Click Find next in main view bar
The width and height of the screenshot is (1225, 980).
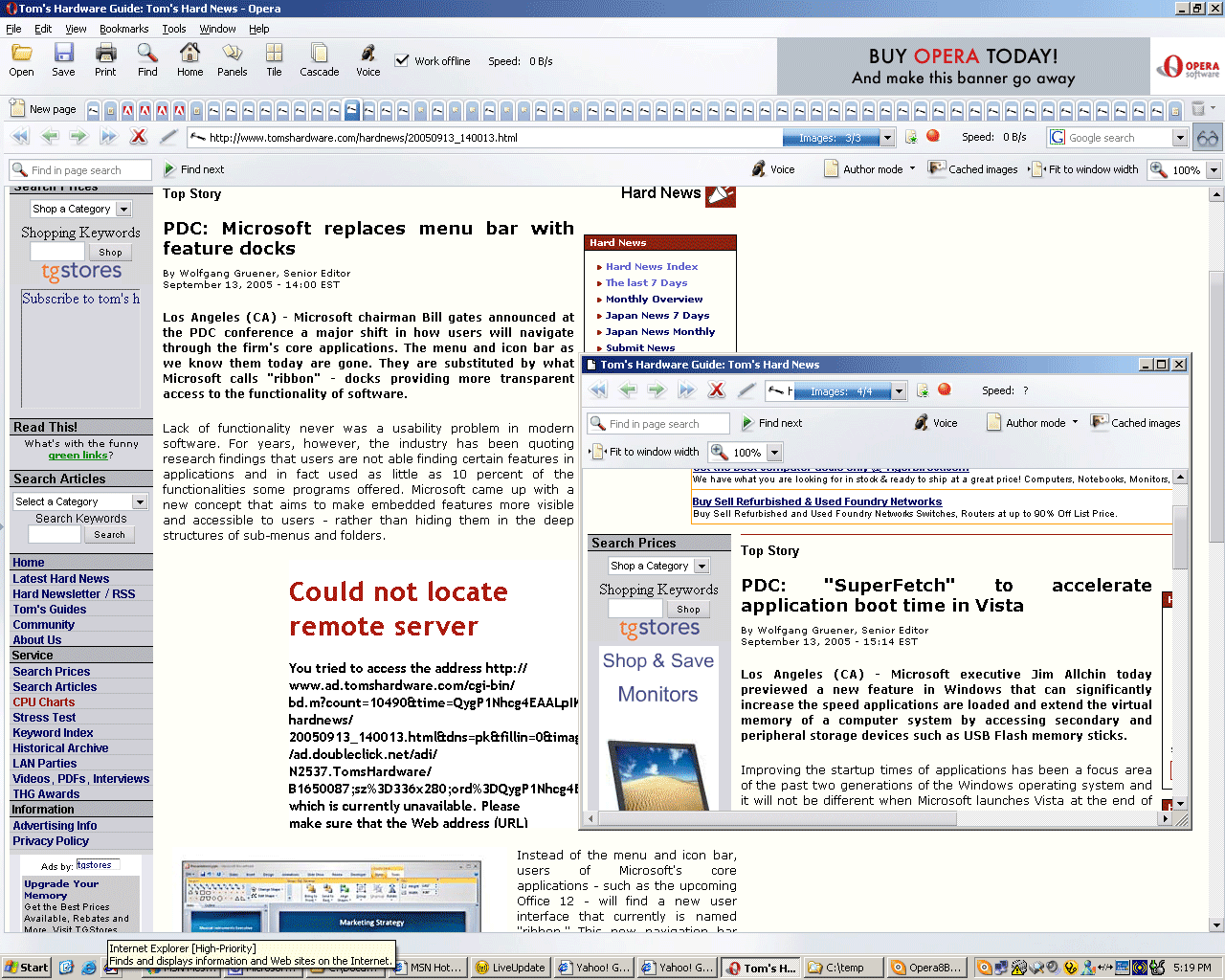[x=193, y=169]
